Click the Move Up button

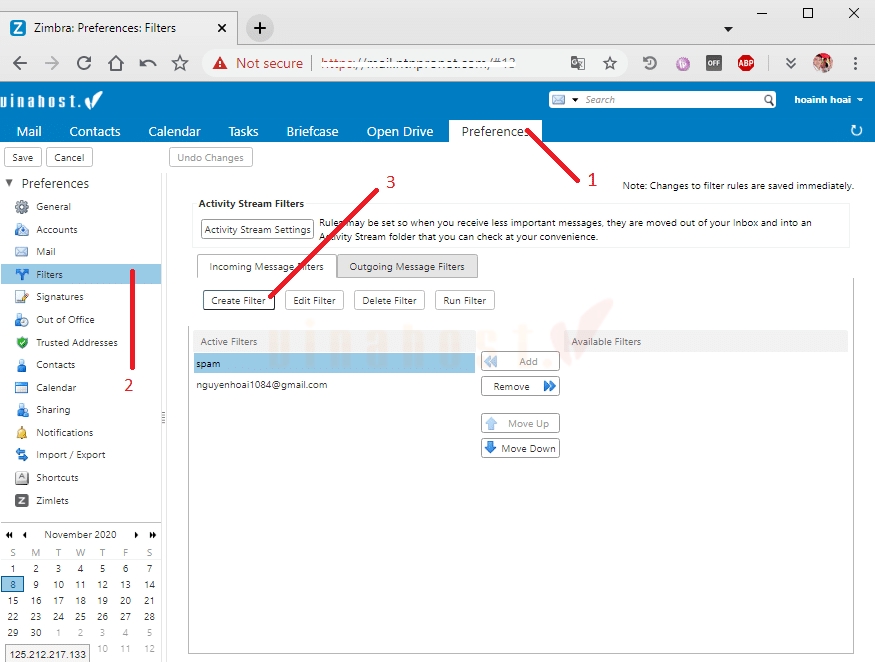520,423
